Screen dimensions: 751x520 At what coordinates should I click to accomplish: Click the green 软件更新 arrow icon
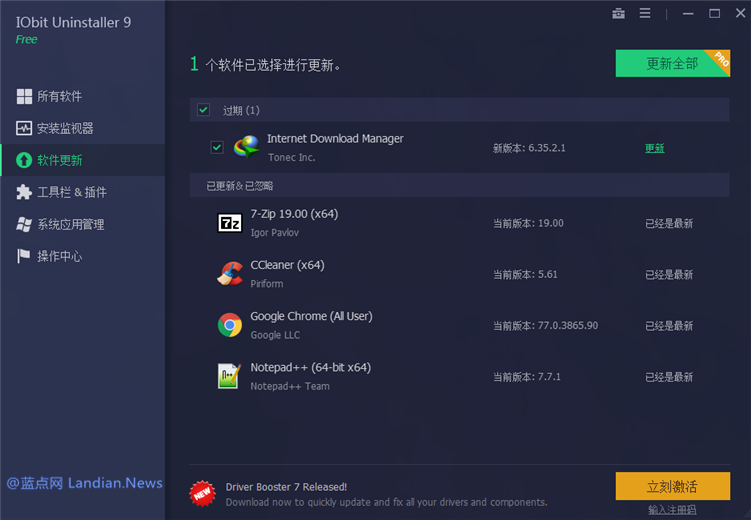pyautogui.click(x=24, y=160)
